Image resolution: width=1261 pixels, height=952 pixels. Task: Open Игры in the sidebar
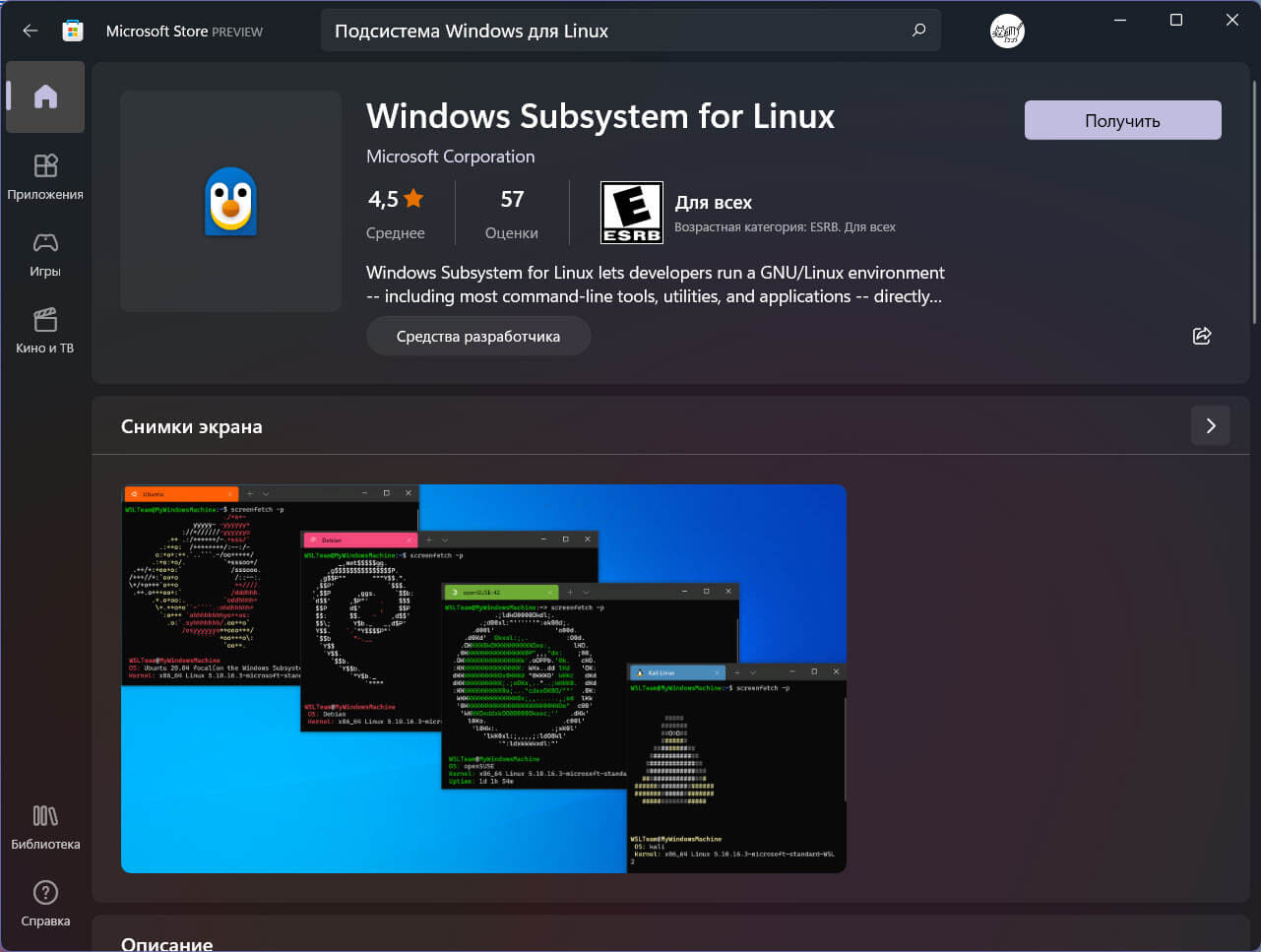[x=45, y=254]
